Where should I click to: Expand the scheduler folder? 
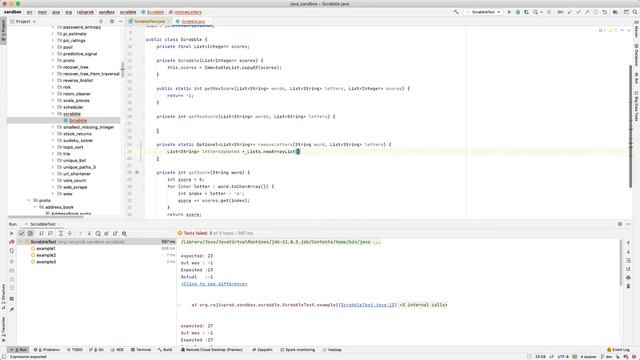53,107
